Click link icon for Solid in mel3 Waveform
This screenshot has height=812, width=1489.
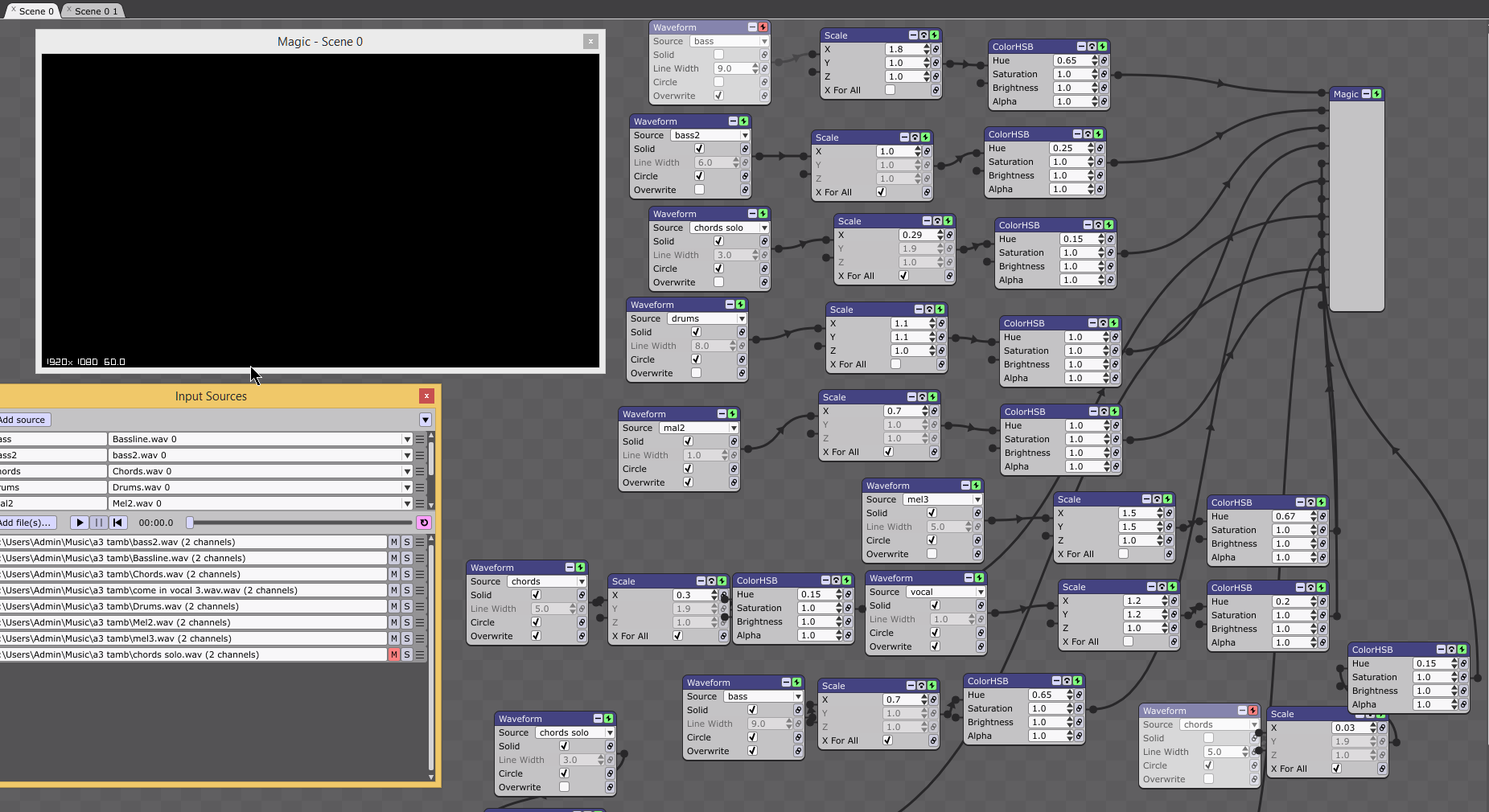(977, 513)
